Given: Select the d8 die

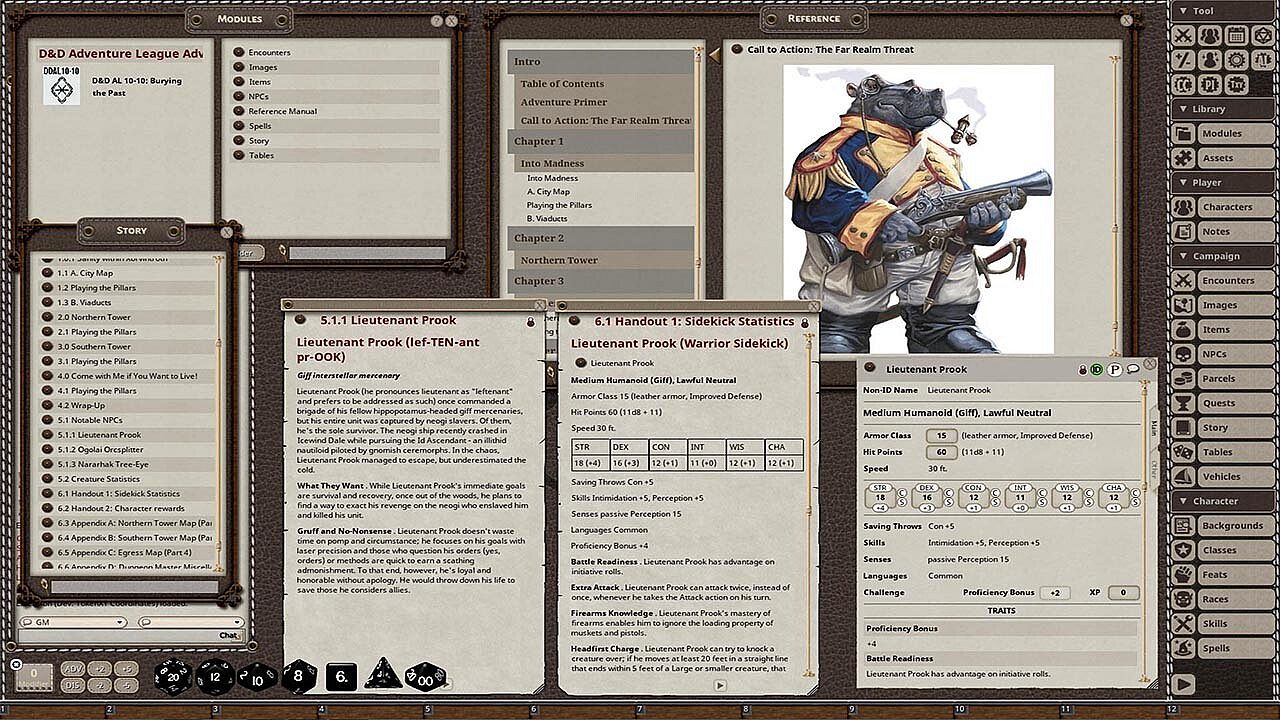Looking at the screenshot, I should (x=299, y=676).
